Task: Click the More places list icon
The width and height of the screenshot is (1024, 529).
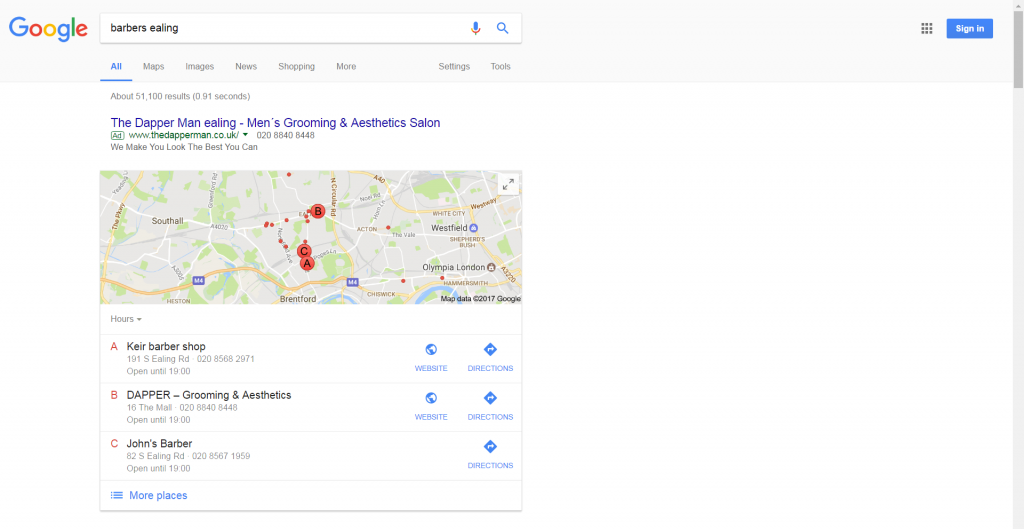Action: [x=117, y=496]
